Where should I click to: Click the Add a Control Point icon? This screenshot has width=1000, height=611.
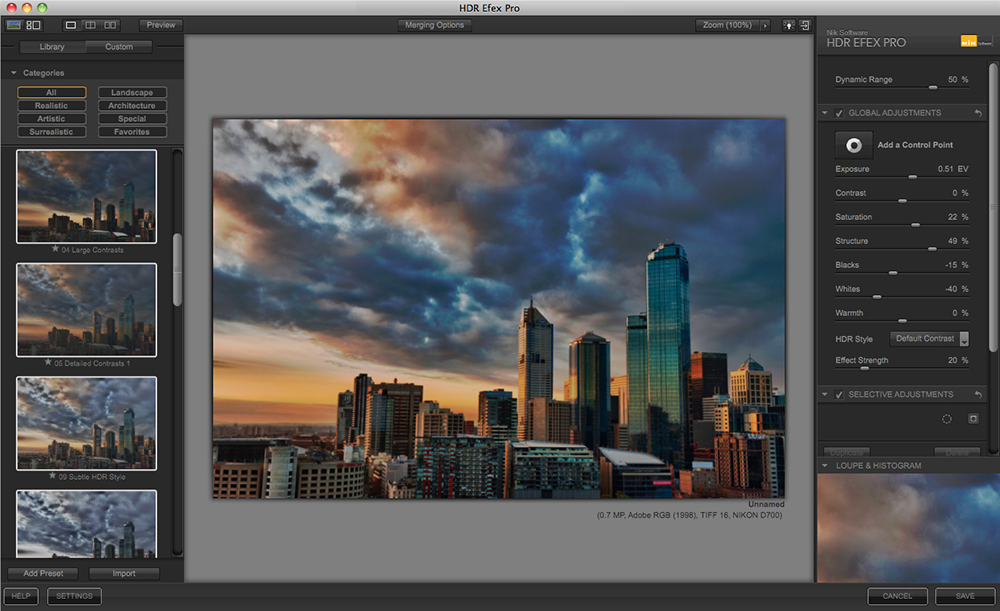coord(854,145)
